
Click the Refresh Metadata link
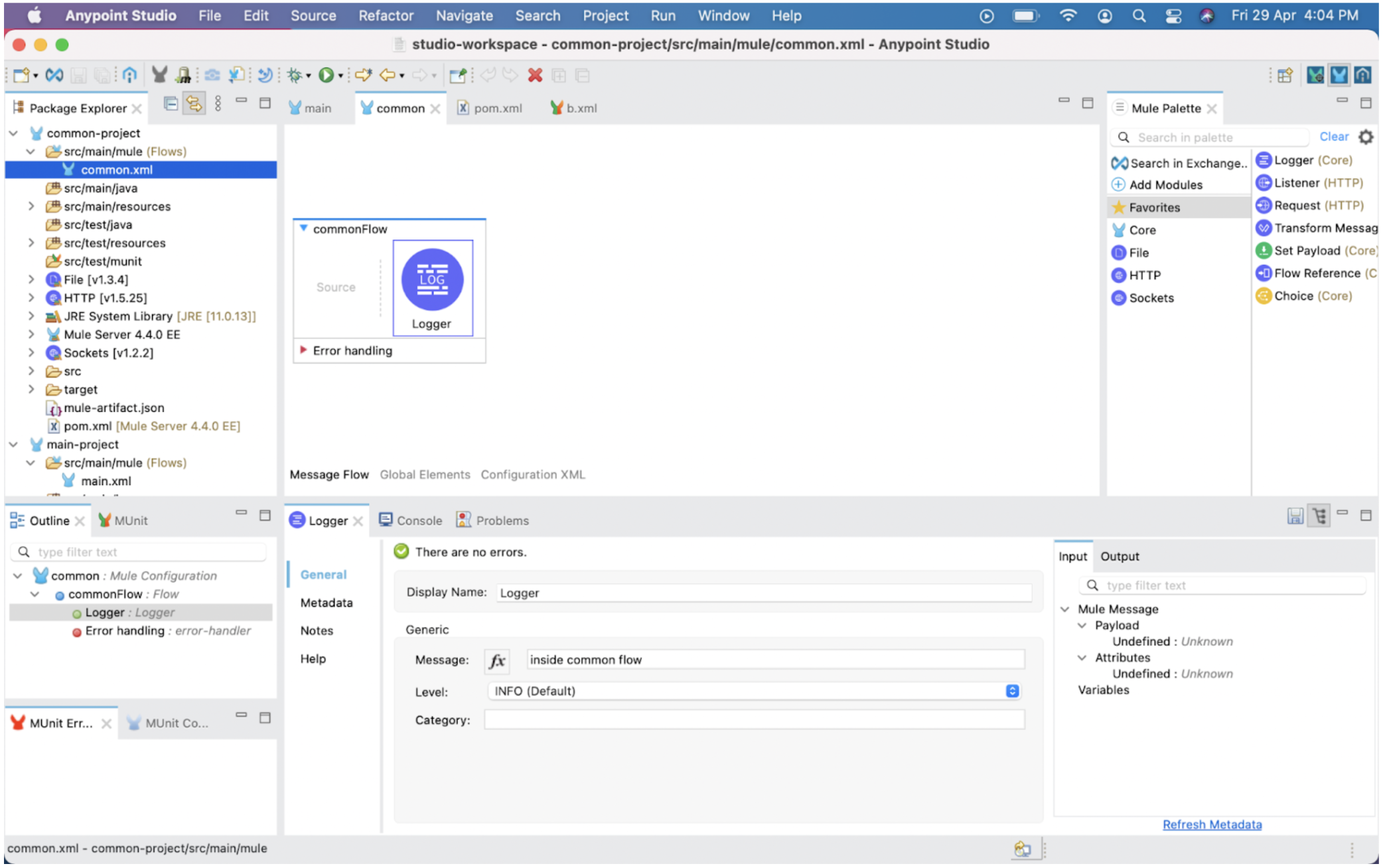pos(1212,825)
